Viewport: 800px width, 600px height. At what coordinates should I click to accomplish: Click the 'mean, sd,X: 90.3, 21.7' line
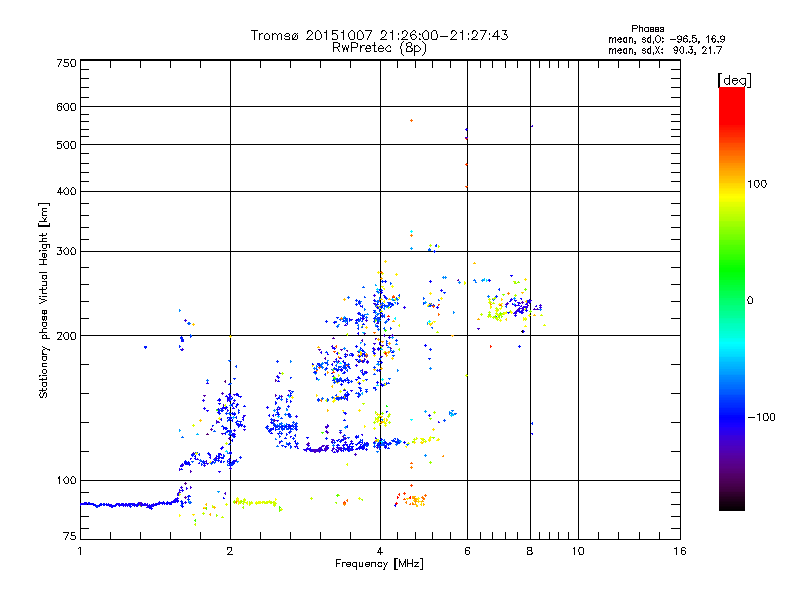pyautogui.click(x=665, y=50)
